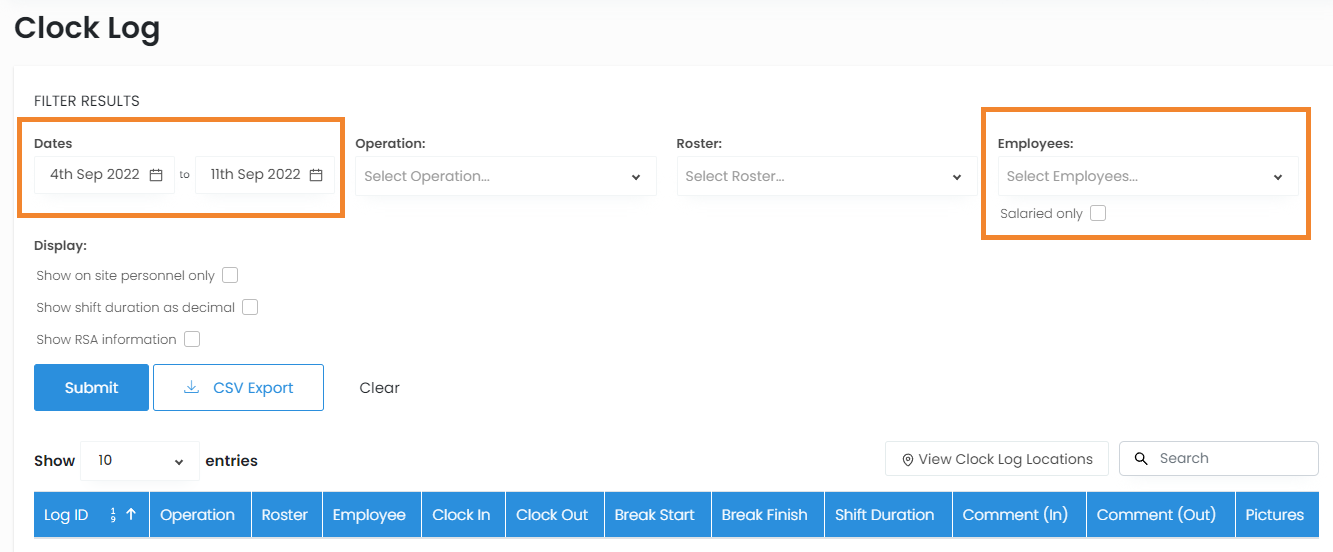
Task: Check Show on site personnel only
Action: pos(230,275)
